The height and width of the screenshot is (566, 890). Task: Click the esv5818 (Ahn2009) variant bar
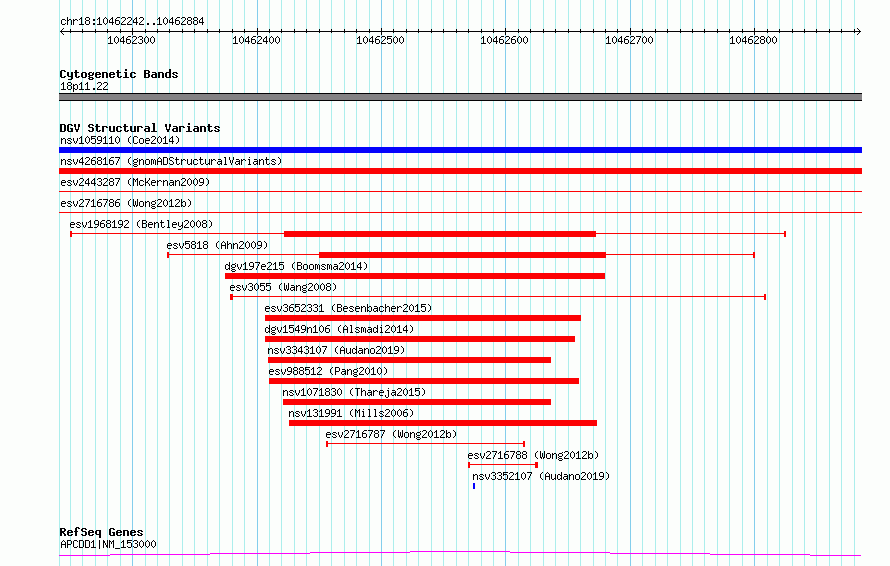click(463, 255)
